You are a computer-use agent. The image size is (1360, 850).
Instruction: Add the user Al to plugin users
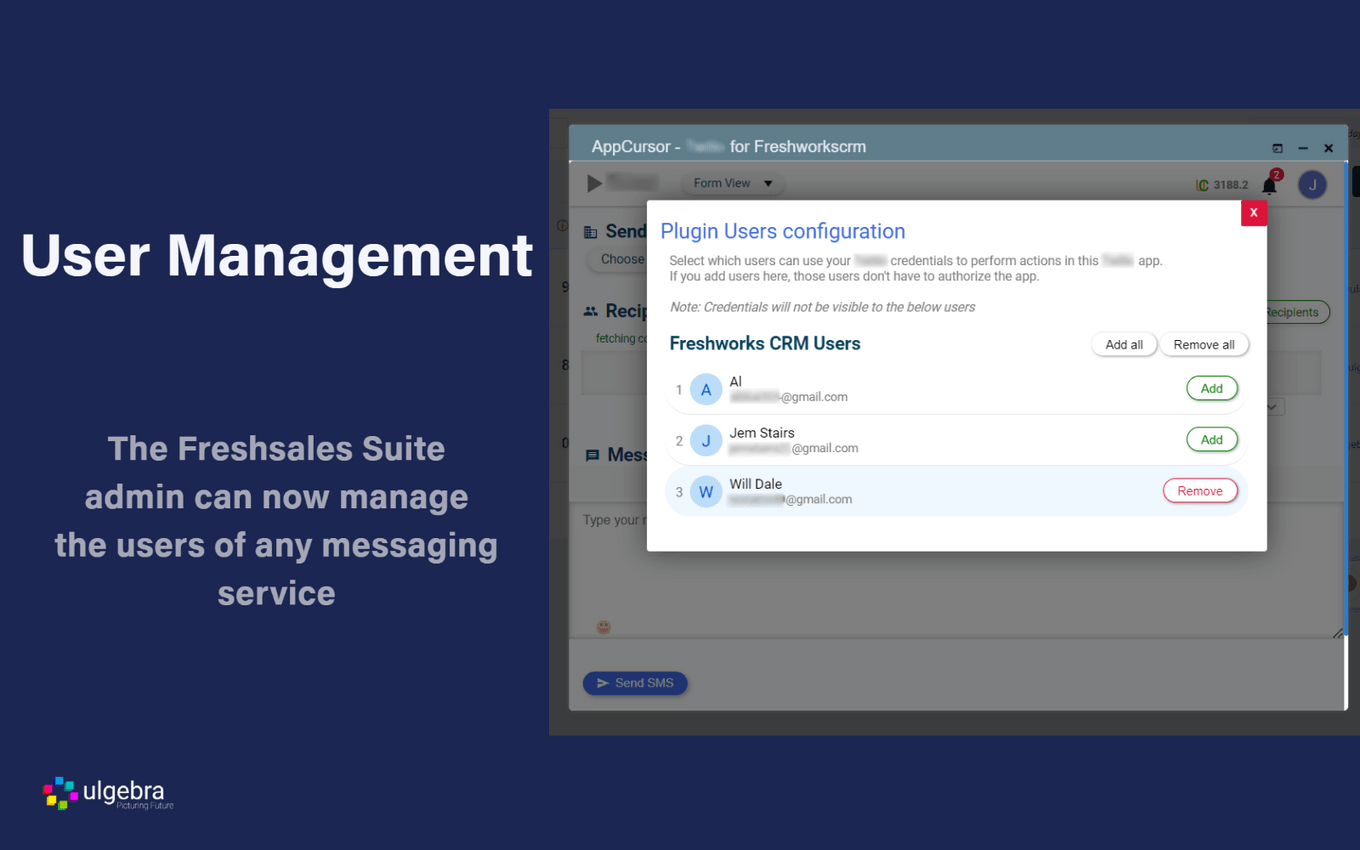1212,388
